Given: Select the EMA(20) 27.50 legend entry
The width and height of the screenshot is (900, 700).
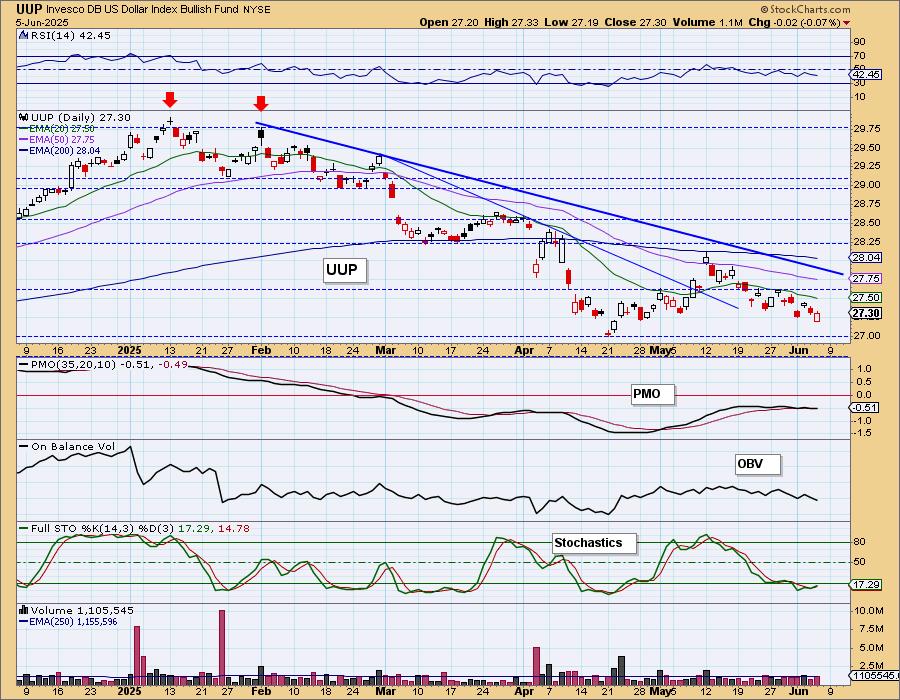Looking at the screenshot, I should coord(57,129).
